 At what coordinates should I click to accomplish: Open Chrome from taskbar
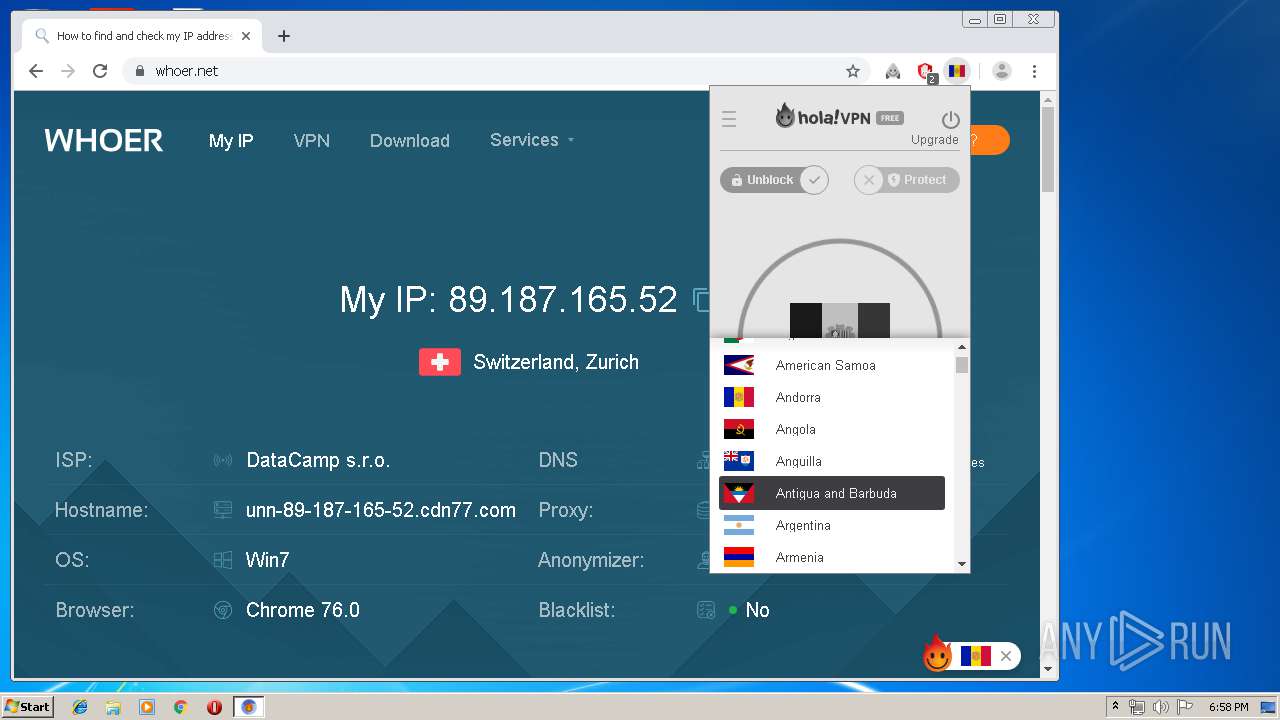pos(181,707)
